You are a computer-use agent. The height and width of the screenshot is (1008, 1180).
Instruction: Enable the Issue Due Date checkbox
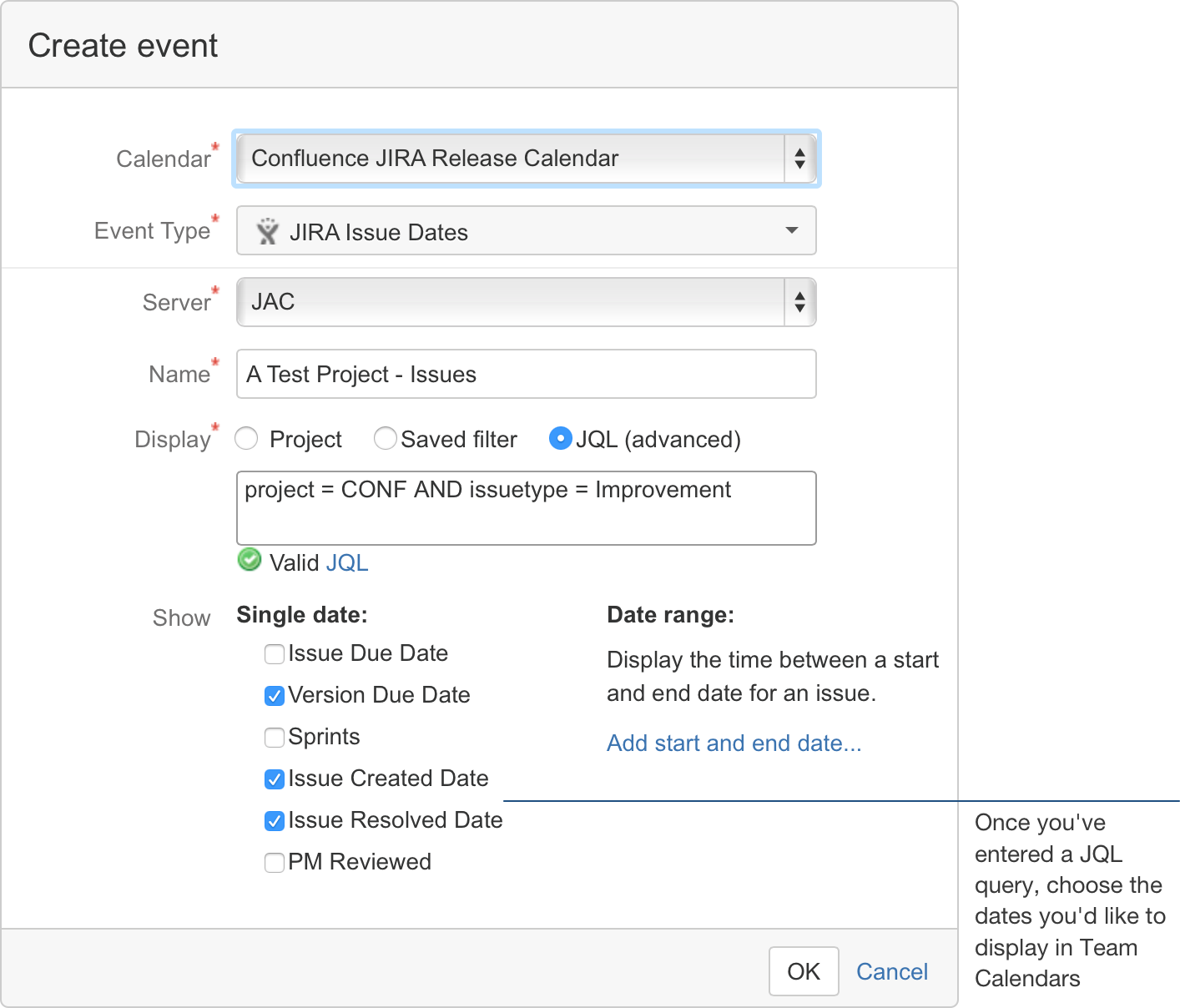pos(275,654)
